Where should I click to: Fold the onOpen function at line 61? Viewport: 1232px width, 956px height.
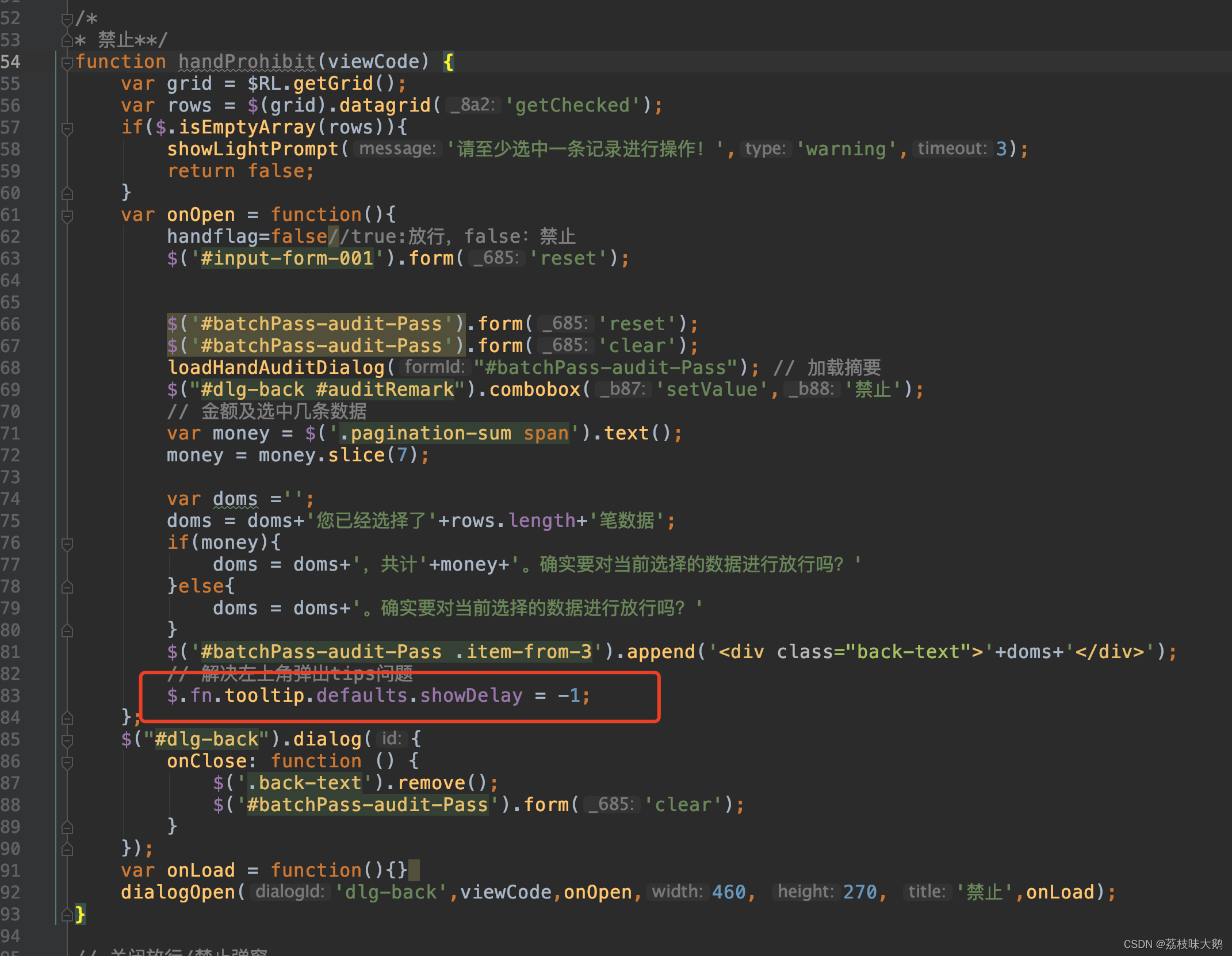[x=67, y=216]
